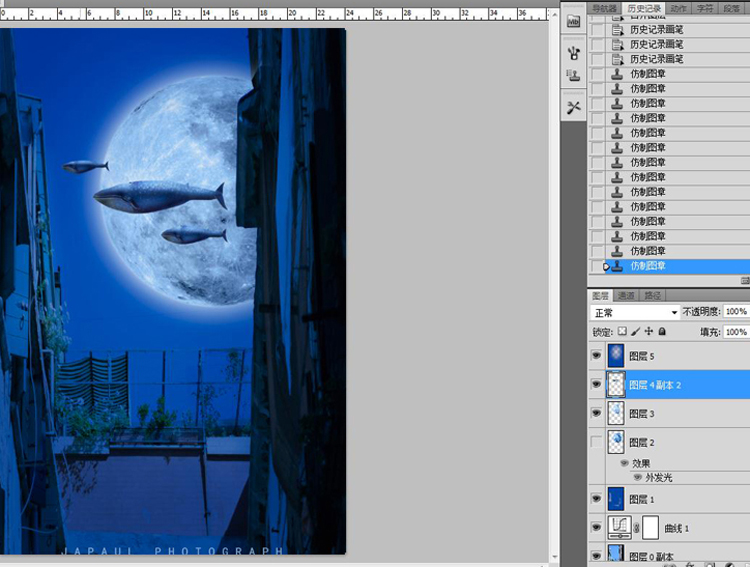Select the 图层 5 layer thumbnail

pos(616,356)
